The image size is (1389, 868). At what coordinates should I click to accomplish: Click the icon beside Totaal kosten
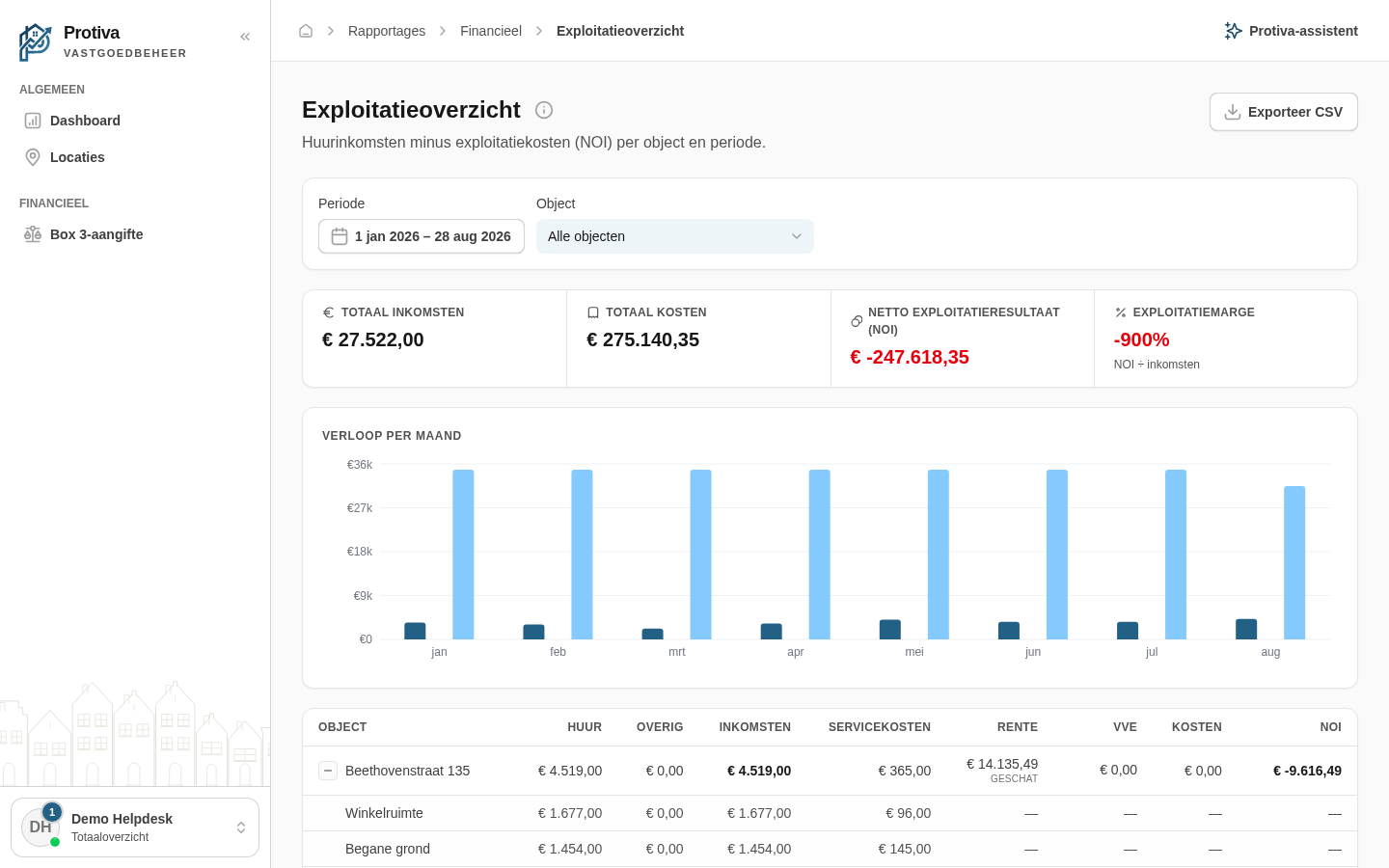[593, 312]
